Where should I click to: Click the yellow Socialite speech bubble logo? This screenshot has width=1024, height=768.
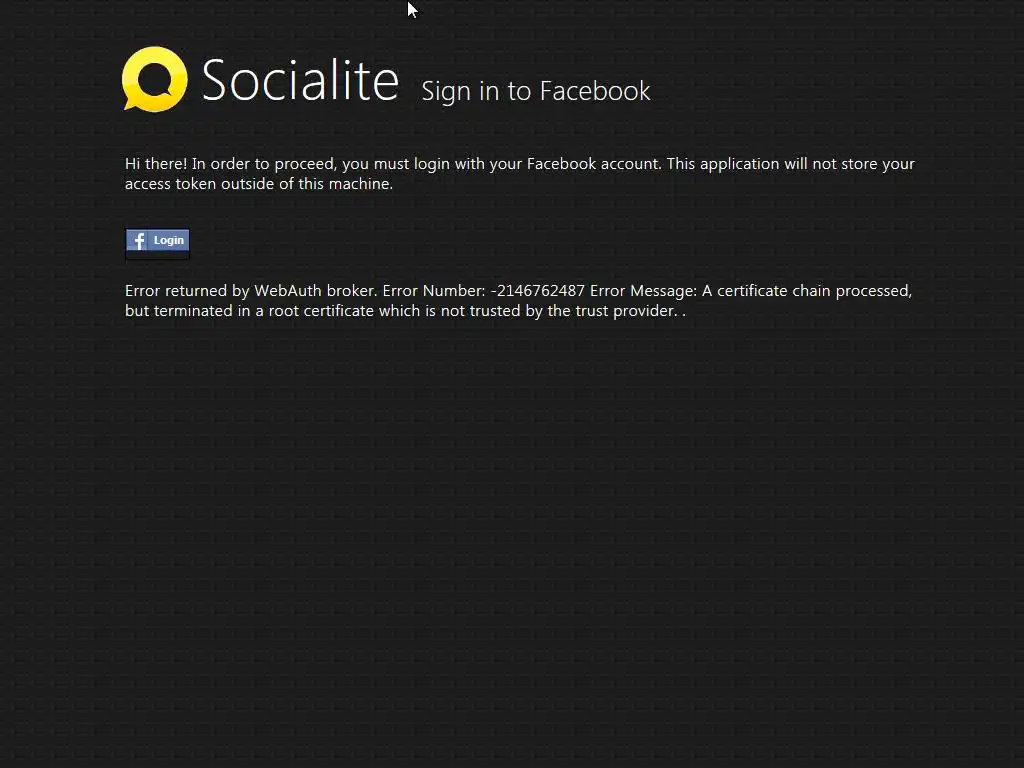click(155, 79)
